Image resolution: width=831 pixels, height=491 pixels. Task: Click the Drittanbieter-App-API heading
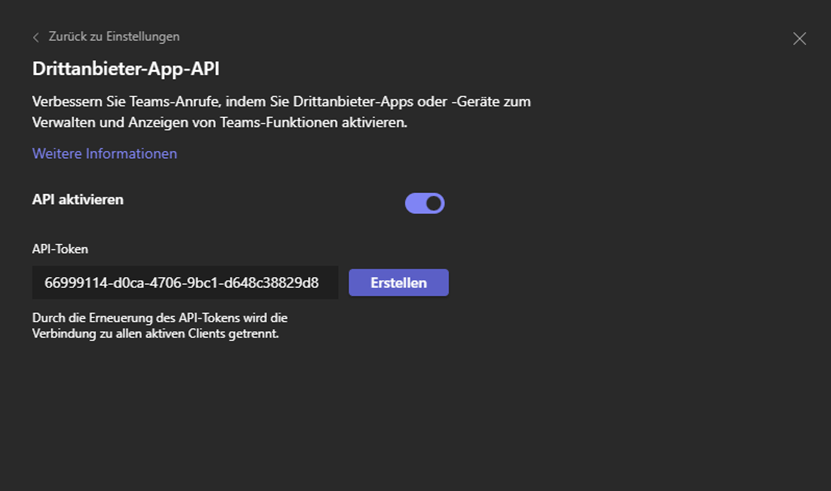pos(126,69)
